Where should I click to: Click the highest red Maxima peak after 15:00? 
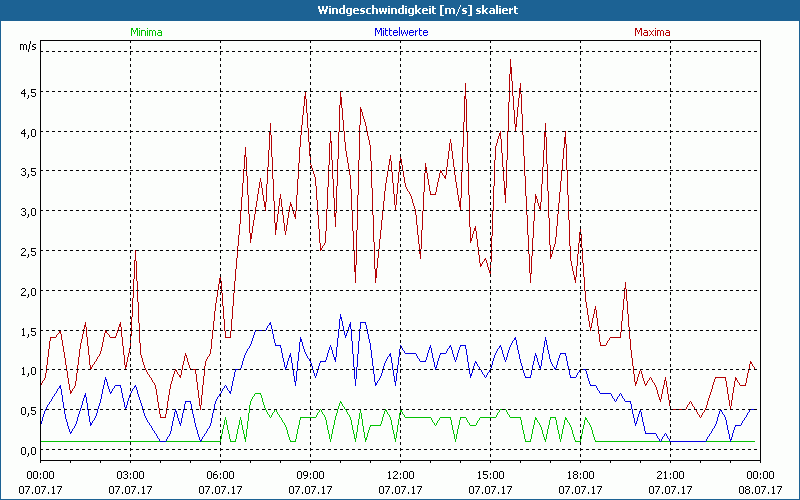[511, 60]
